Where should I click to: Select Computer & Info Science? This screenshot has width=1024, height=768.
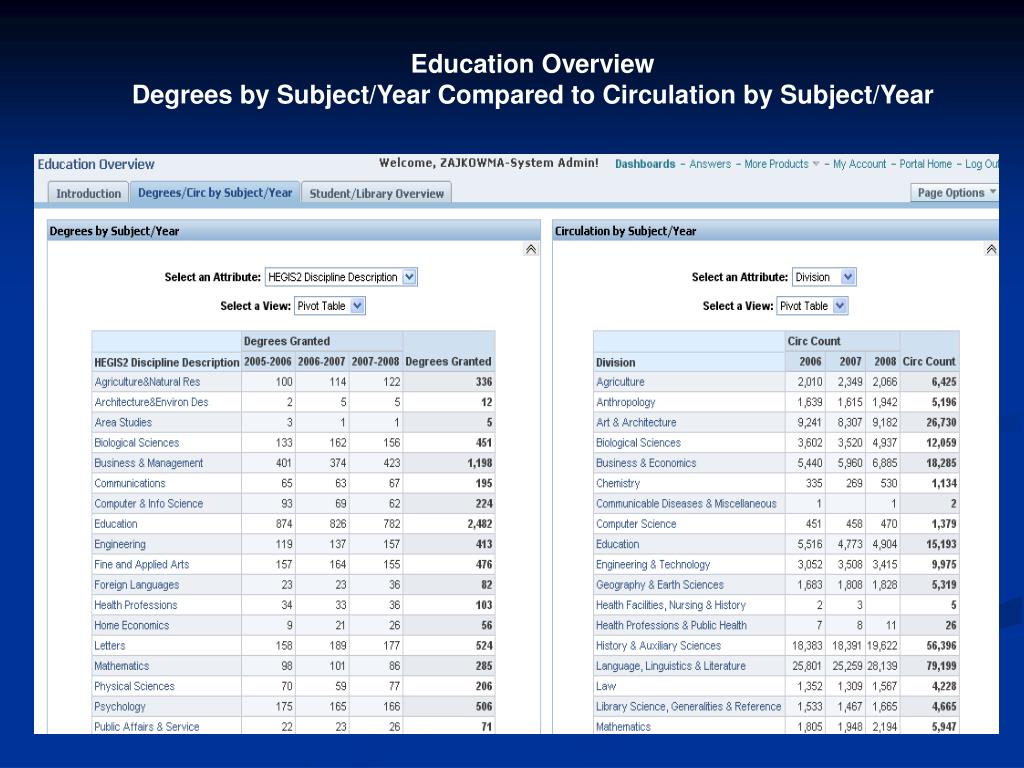tap(148, 504)
